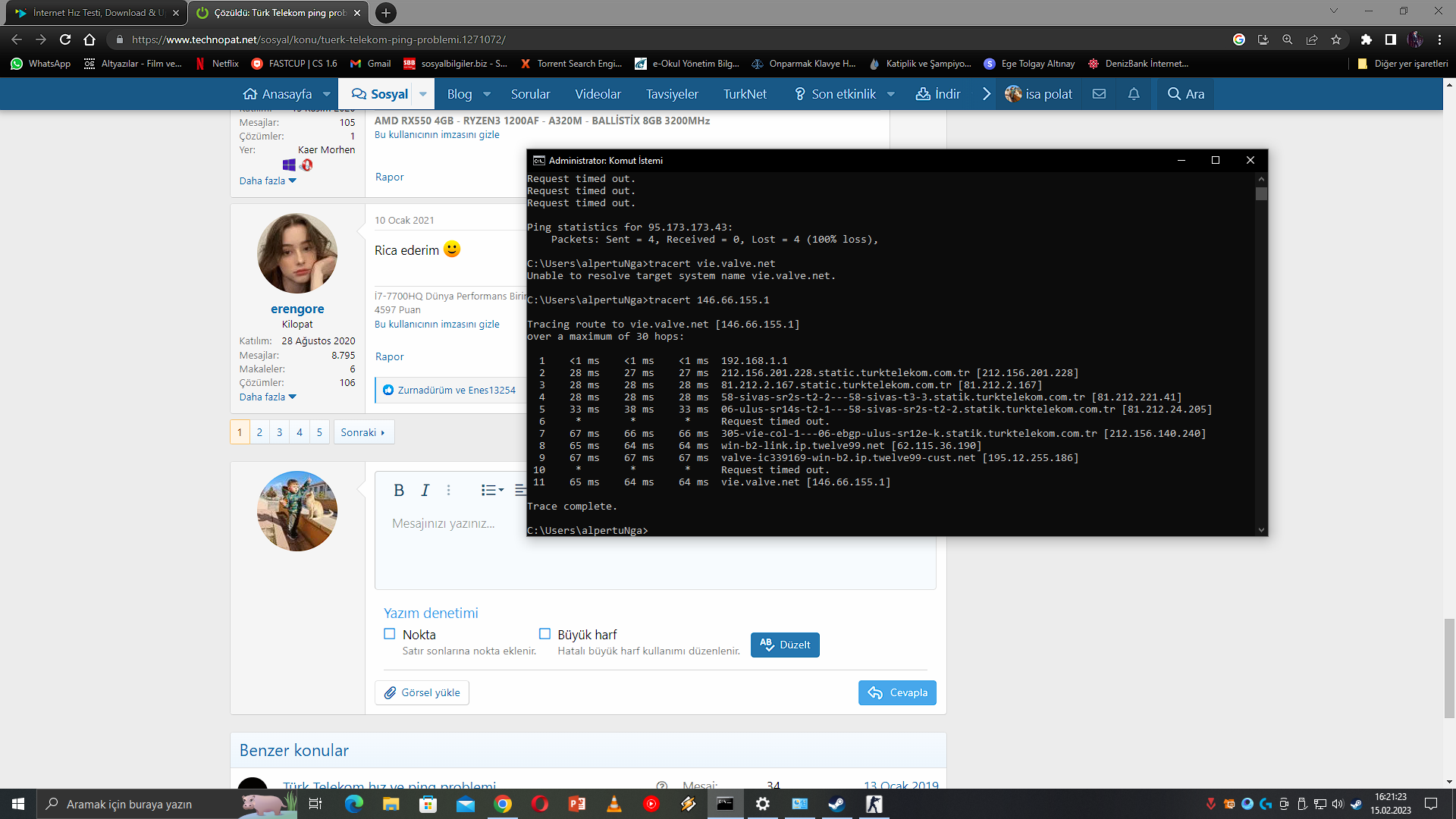Click the Bold formatting icon in editor
This screenshot has height=819, width=1456.
pos(399,491)
